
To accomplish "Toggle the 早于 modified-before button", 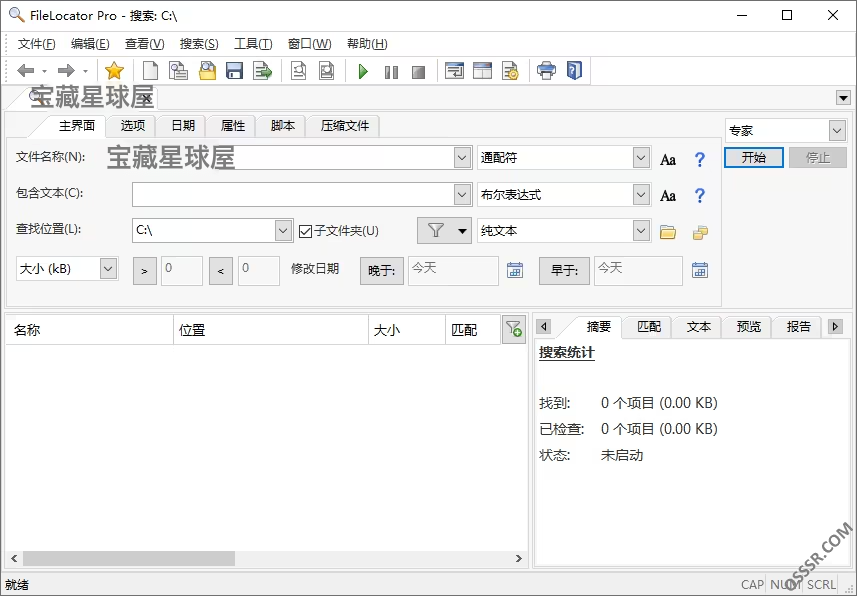I will click(x=564, y=271).
